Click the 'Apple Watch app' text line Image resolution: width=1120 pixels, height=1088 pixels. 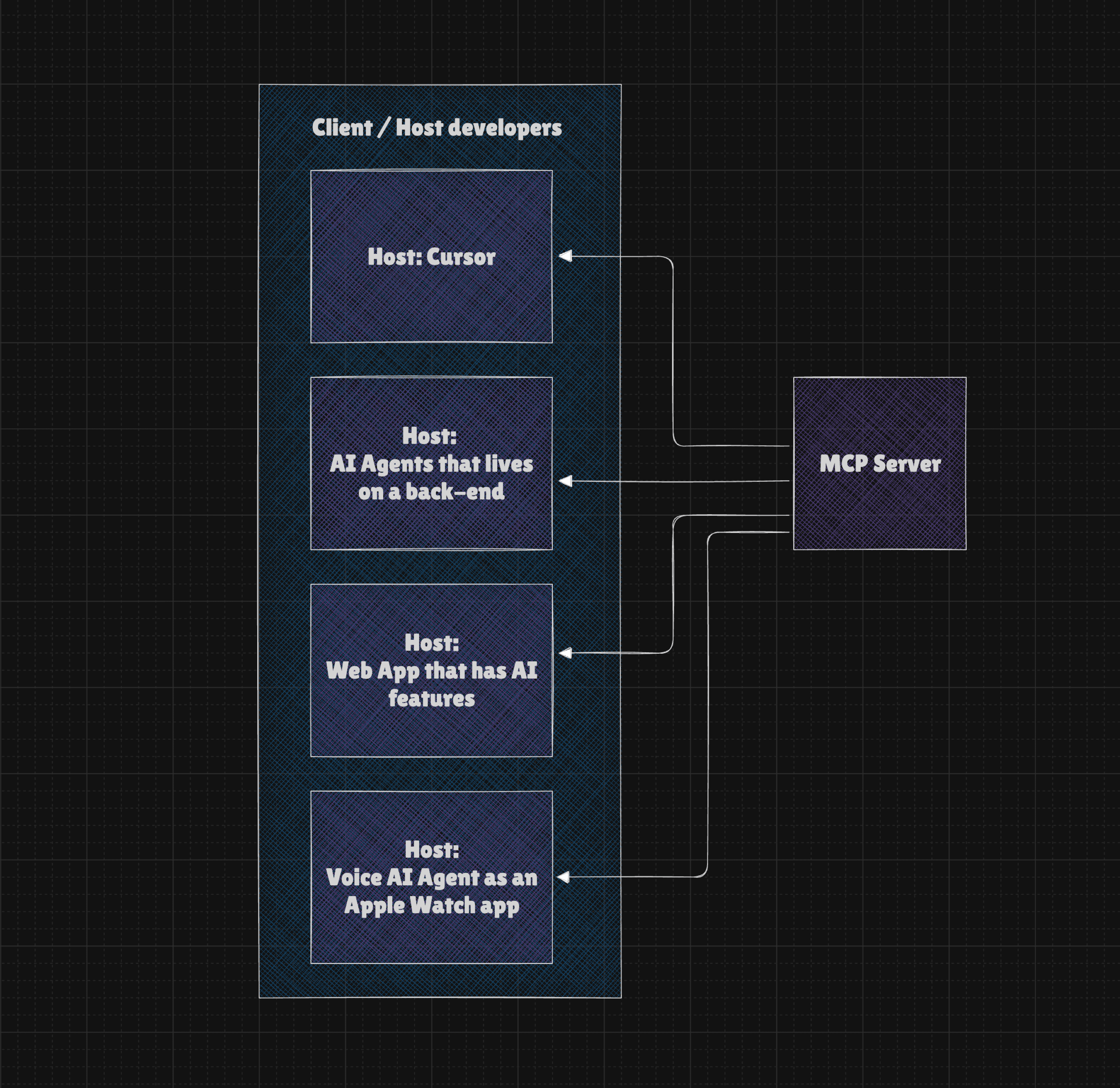pos(432,905)
